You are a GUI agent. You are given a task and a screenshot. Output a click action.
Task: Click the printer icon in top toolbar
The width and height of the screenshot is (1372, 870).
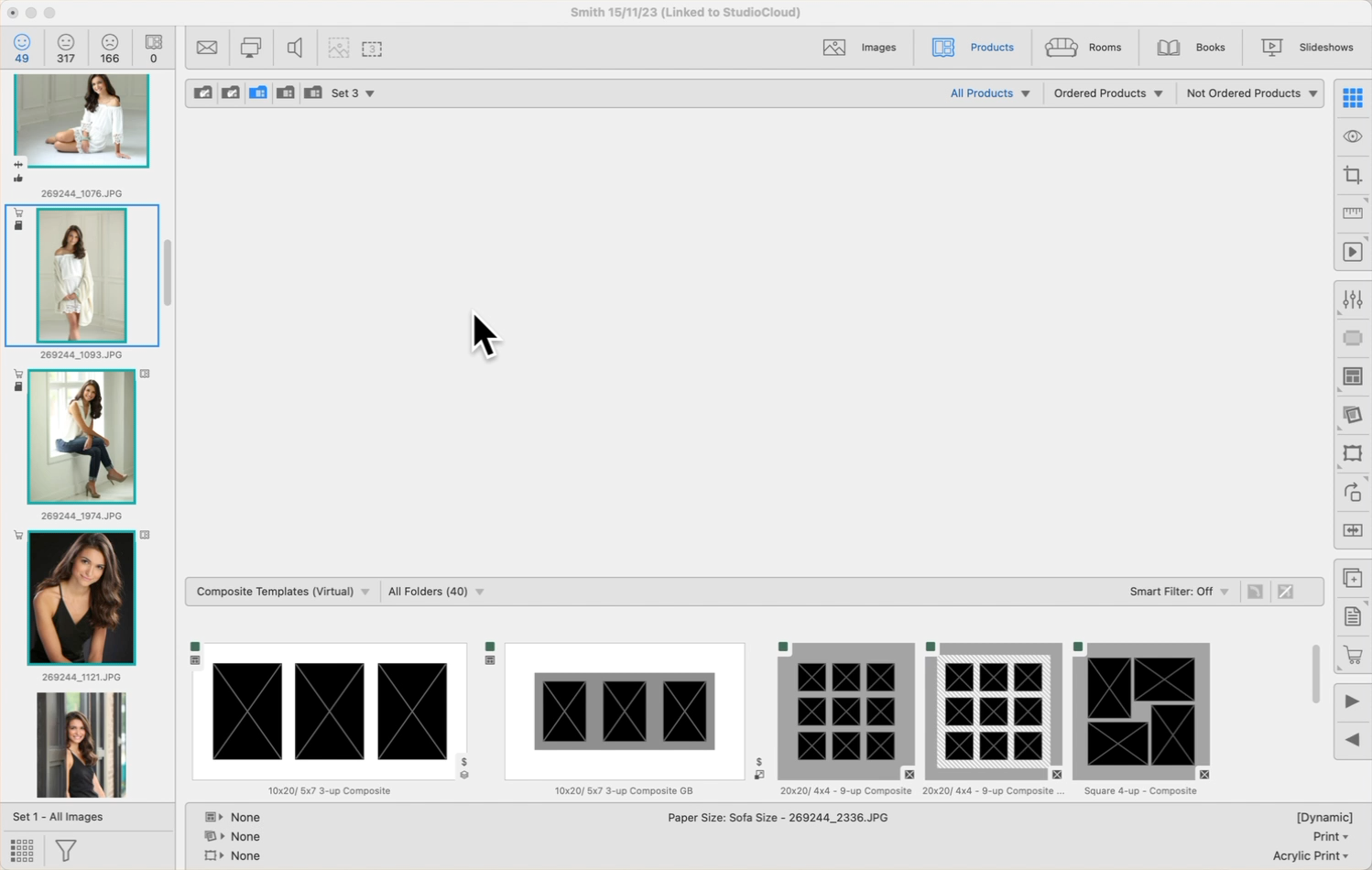[250, 48]
